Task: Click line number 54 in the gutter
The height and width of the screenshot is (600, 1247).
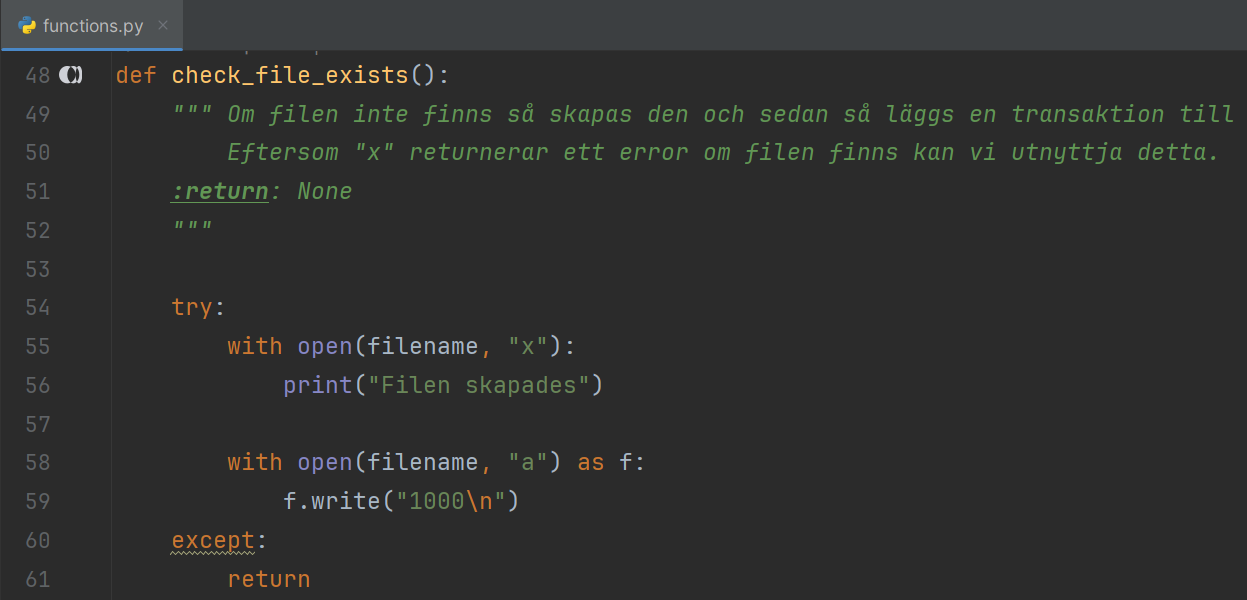Action: click(38, 307)
